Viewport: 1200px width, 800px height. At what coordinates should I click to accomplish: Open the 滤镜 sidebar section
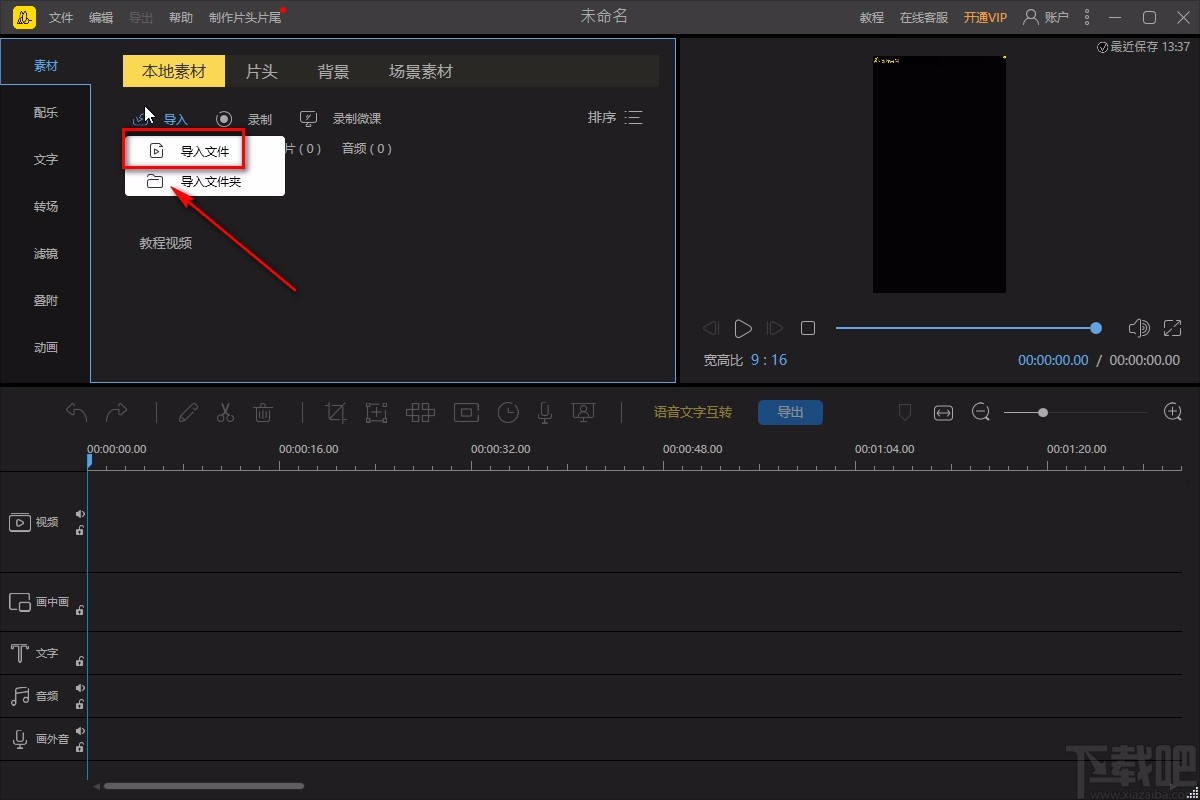(x=46, y=254)
